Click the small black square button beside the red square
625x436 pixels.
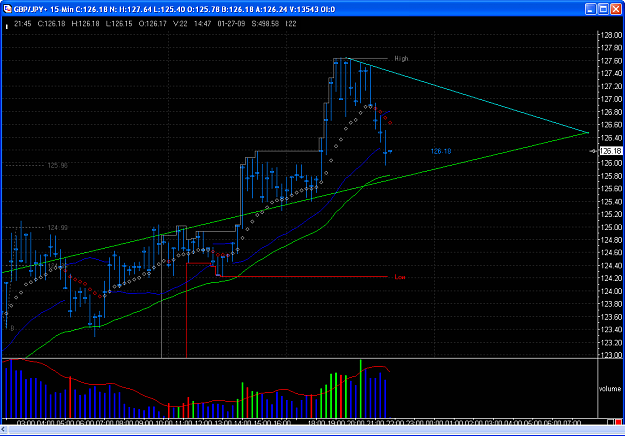(611, 422)
